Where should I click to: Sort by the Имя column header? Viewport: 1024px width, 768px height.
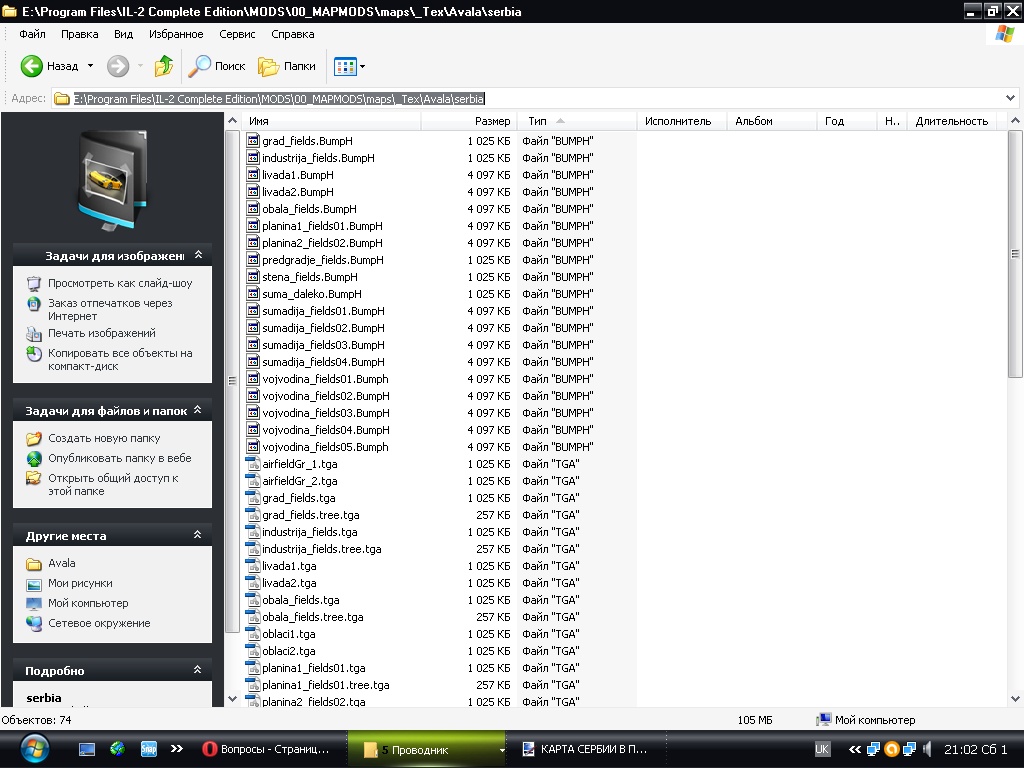click(331, 121)
